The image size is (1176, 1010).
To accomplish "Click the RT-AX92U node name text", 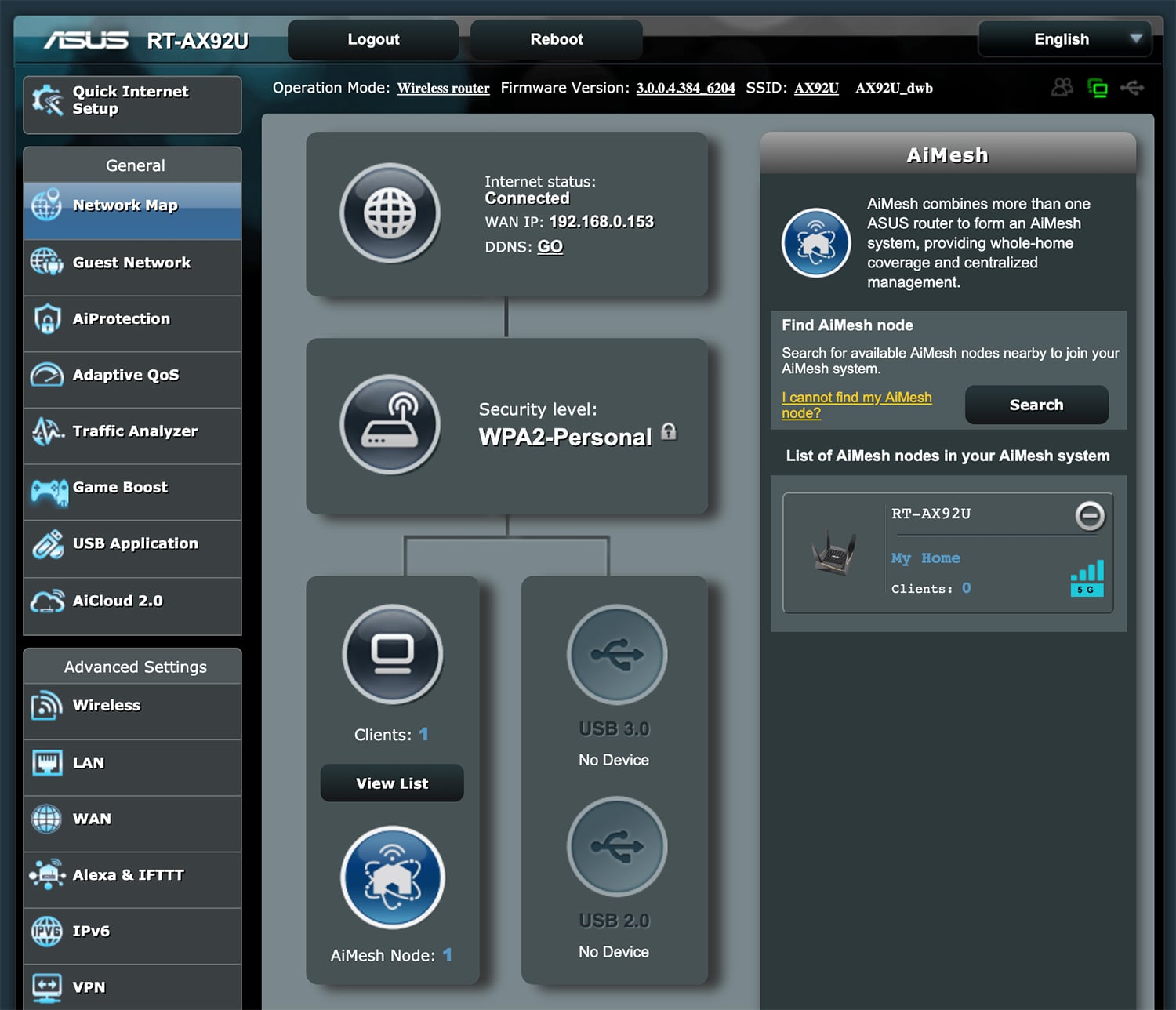I will [x=931, y=514].
